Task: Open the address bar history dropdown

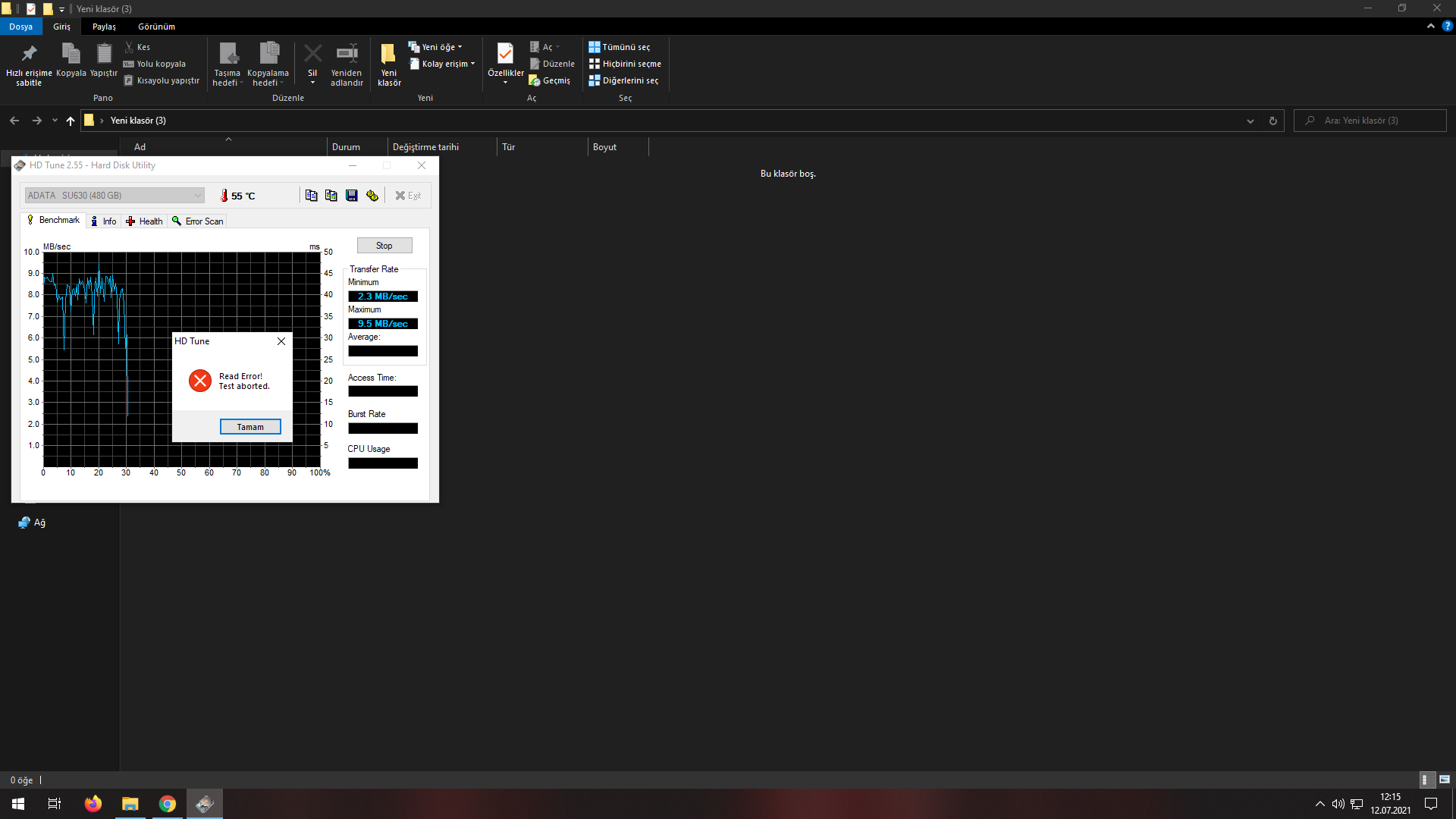Action: click(x=1250, y=121)
